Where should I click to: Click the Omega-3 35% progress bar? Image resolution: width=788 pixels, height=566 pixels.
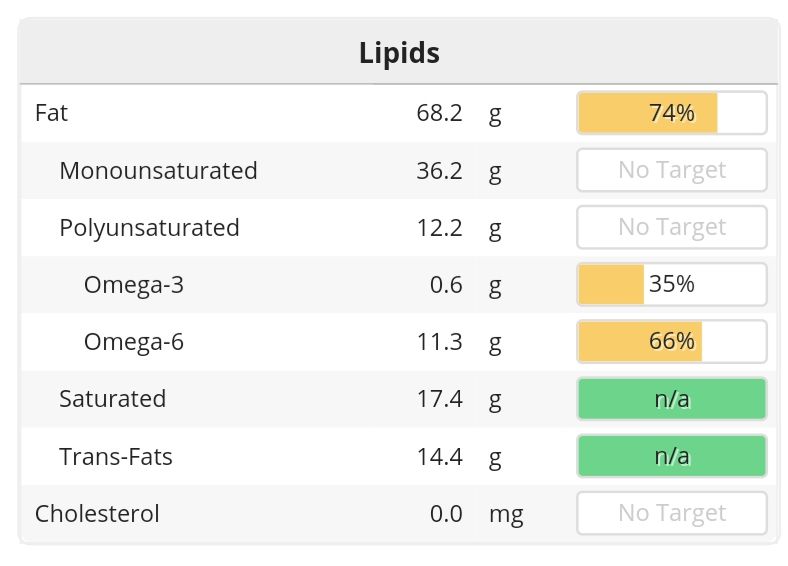[671, 285]
